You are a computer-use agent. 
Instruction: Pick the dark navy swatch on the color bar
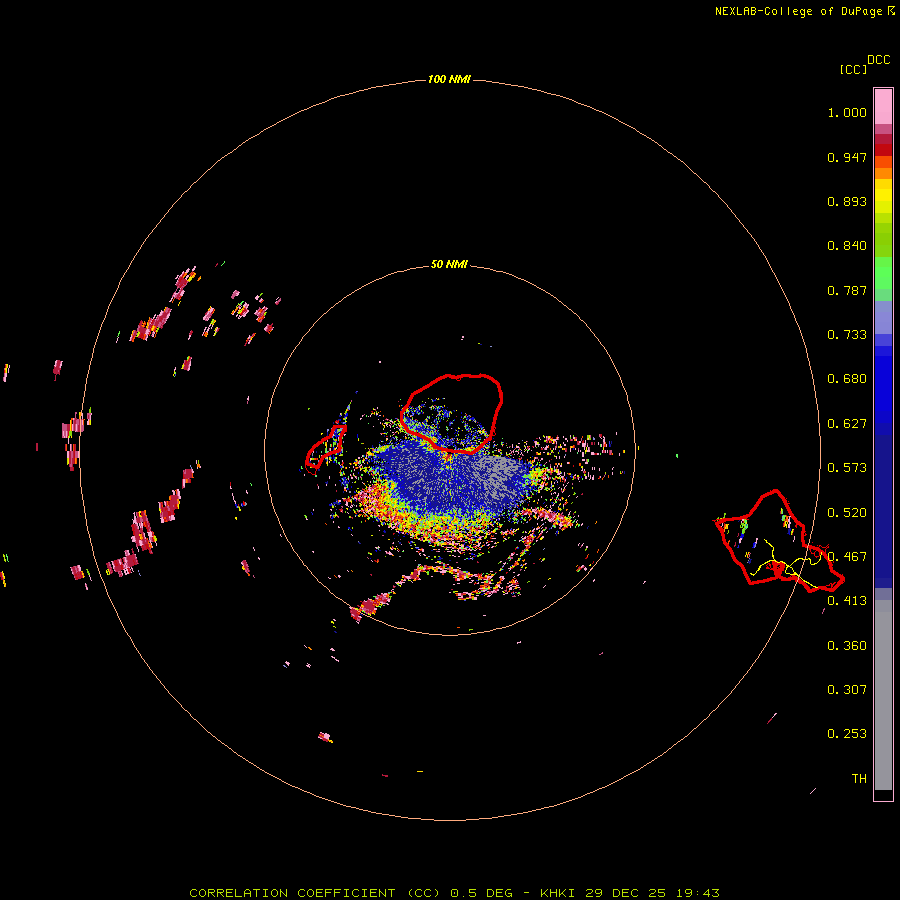click(883, 505)
